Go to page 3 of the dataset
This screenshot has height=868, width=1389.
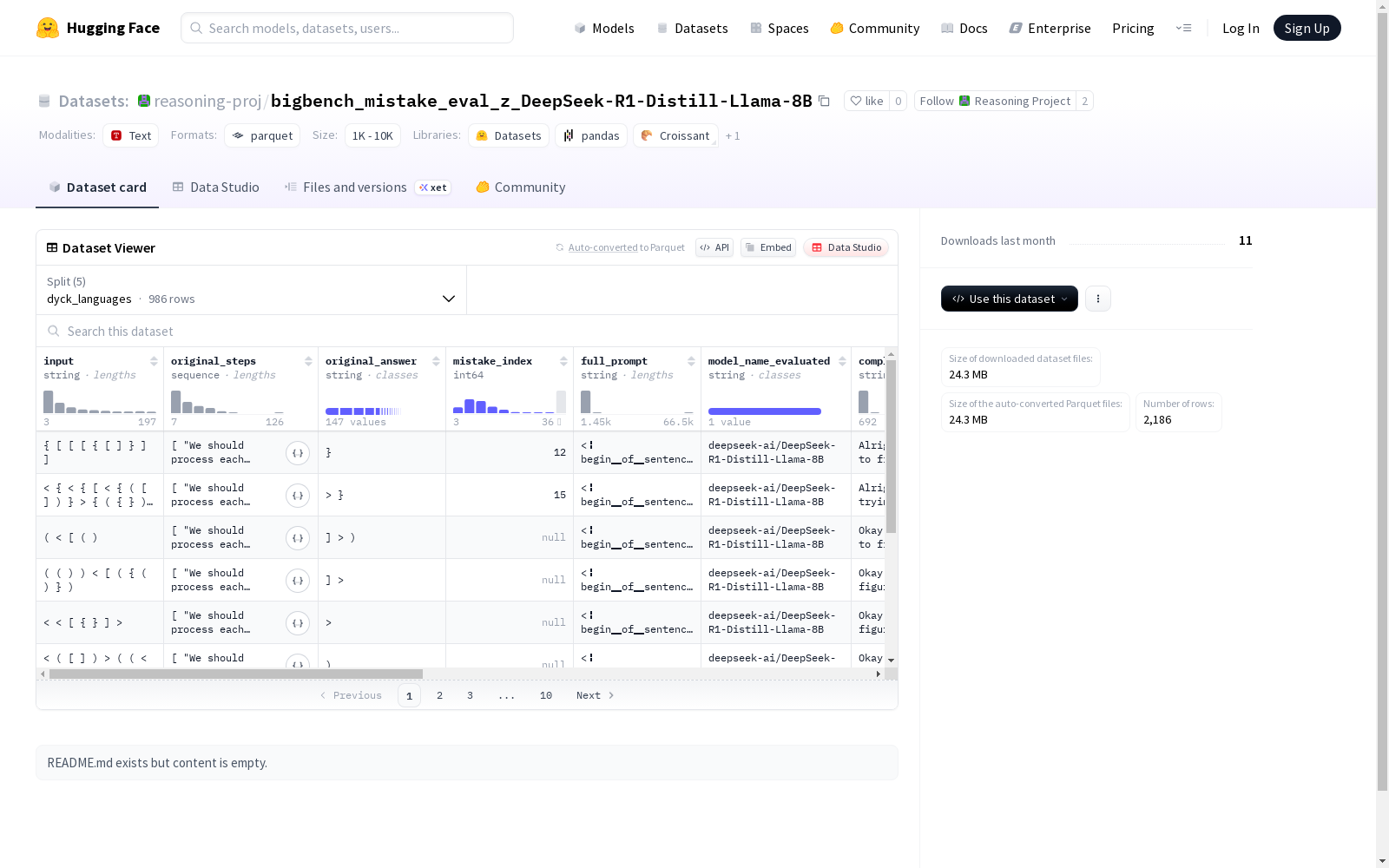click(x=471, y=695)
